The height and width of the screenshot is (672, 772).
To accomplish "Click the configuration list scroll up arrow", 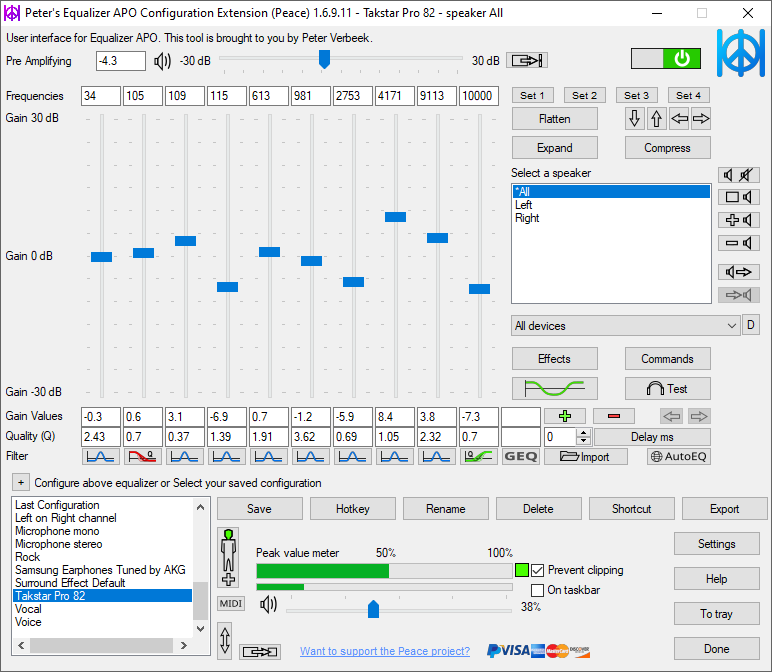I will pyautogui.click(x=200, y=507).
